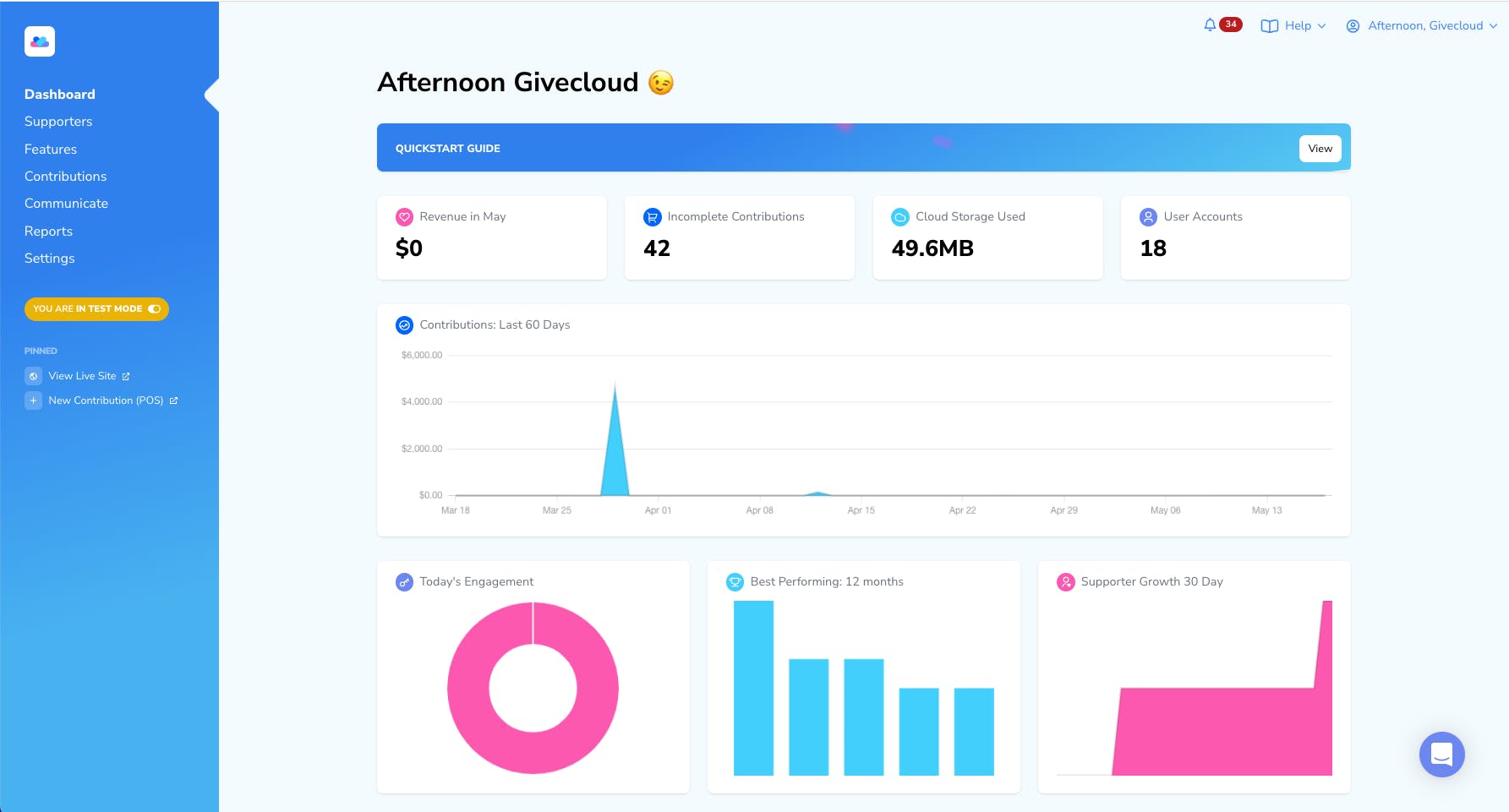
Task: Click the Givecloud logo icon in the sidebar
Action: (39, 41)
